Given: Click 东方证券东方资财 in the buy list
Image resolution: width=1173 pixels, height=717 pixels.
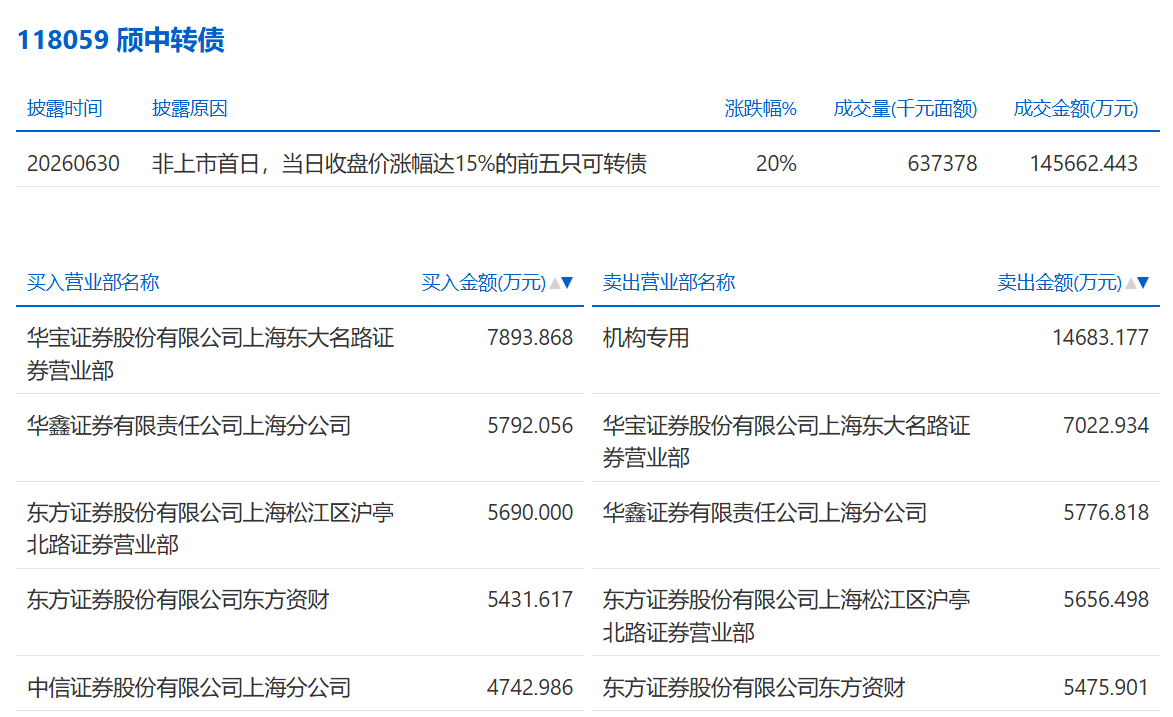Looking at the screenshot, I should click(178, 599).
